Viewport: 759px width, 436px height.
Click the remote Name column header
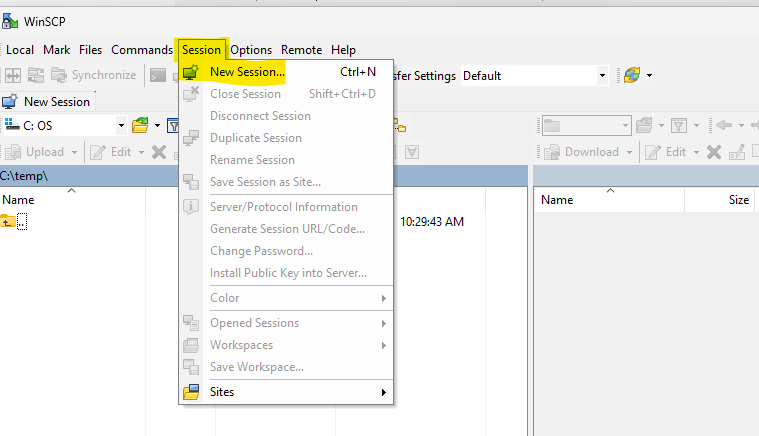pos(609,199)
